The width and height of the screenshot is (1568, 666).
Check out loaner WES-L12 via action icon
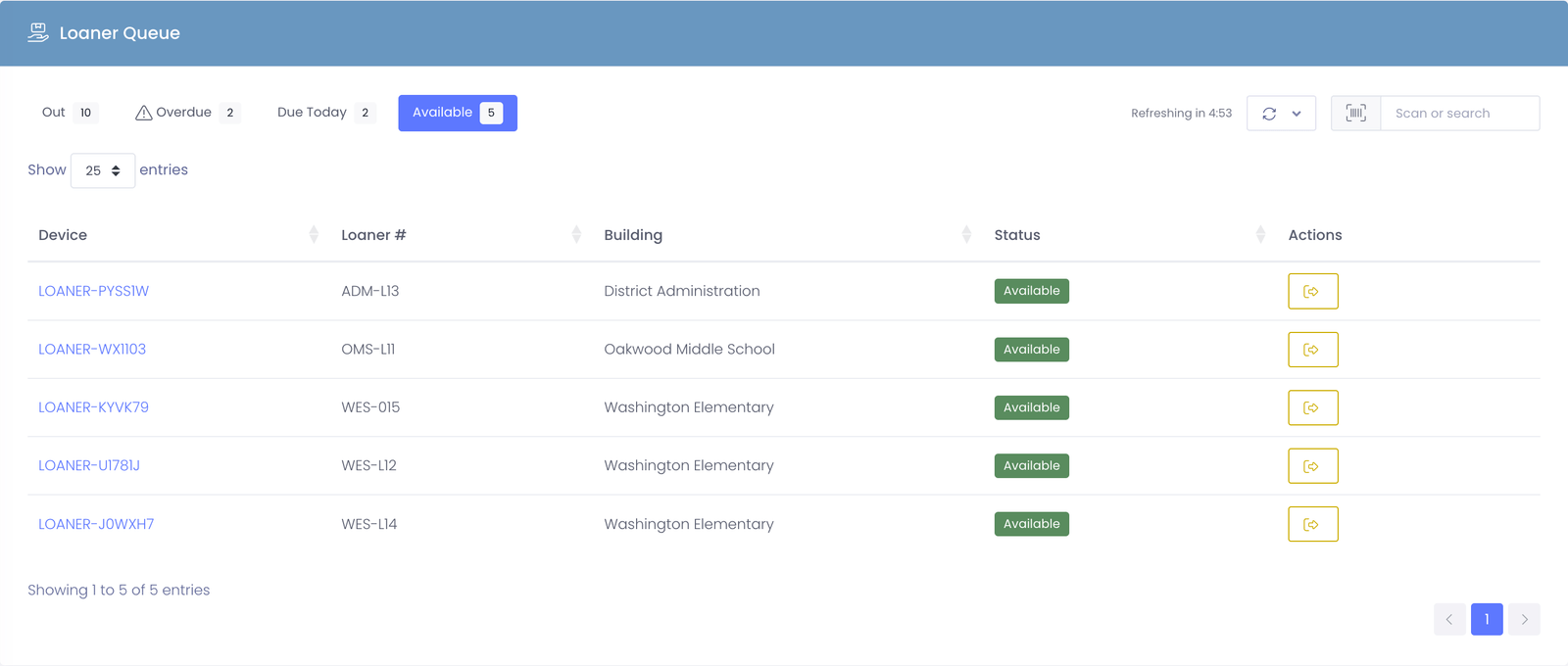click(x=1312, y=466)
